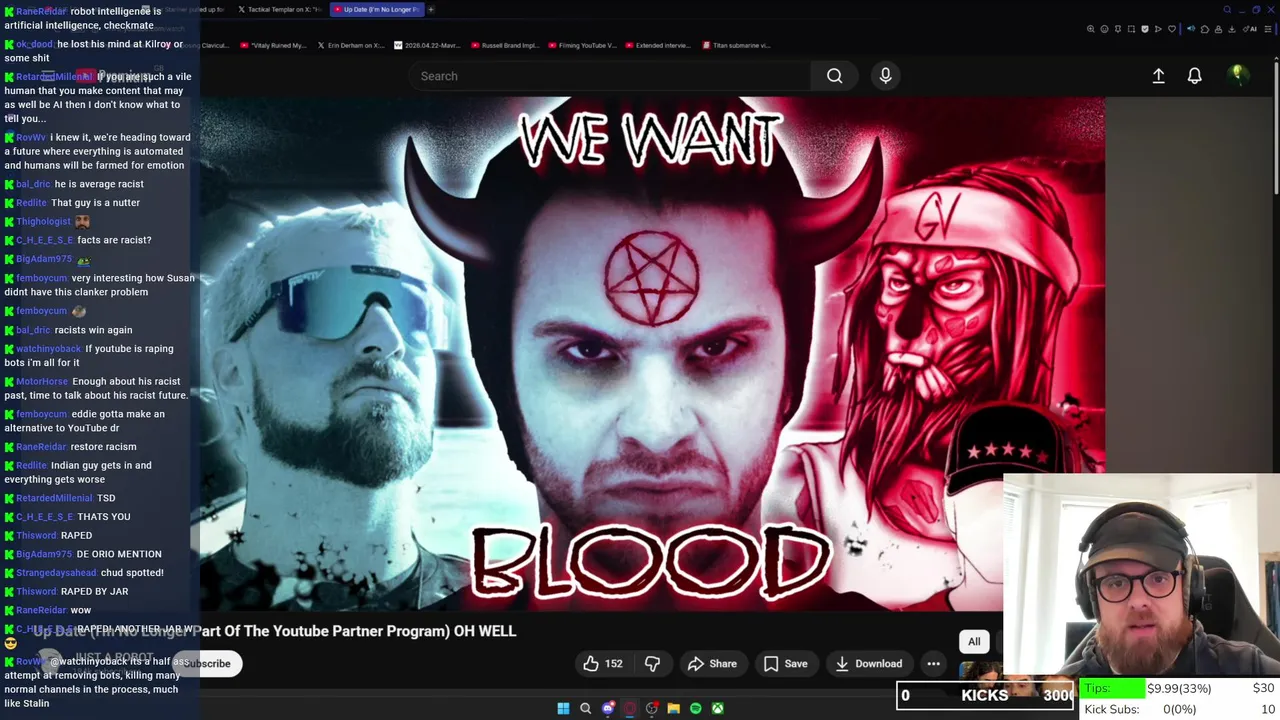Save the video to a playlist
Screen dimensions: 1280x720
tap(785, 663)
